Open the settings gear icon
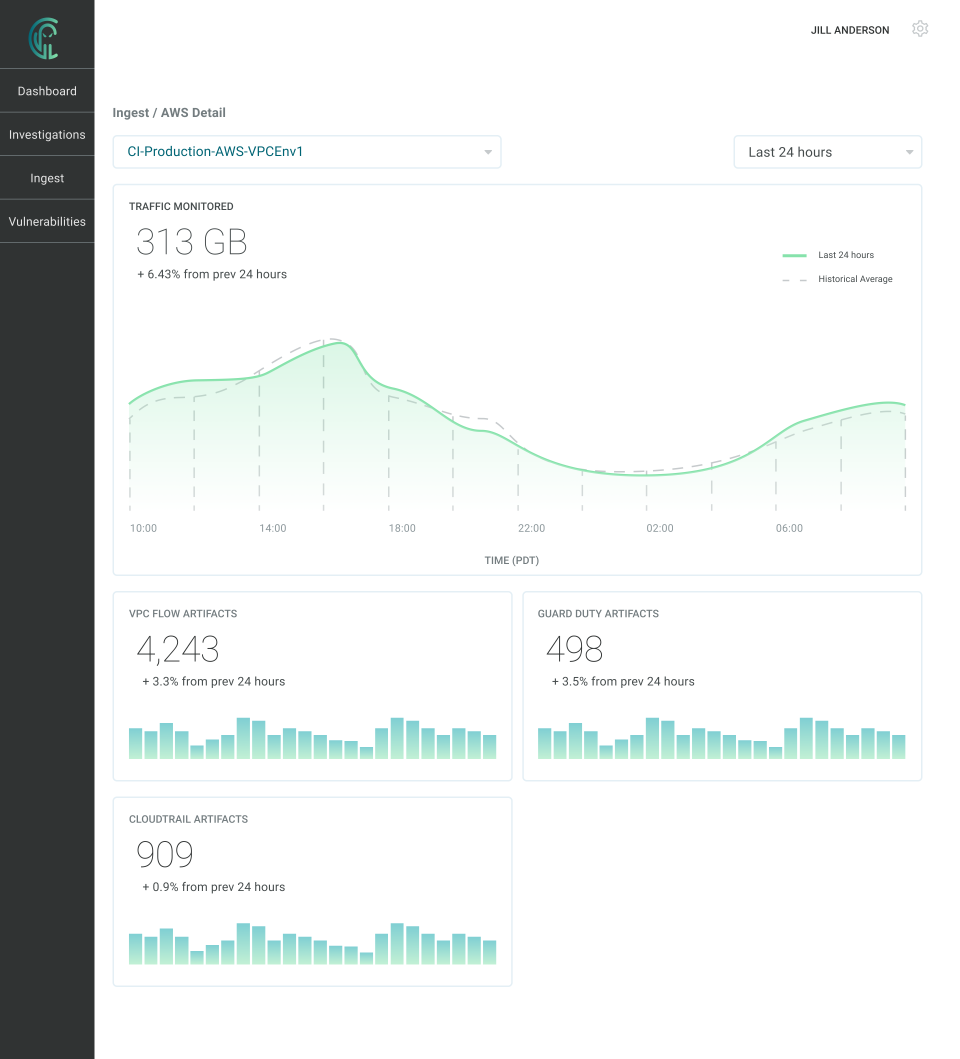 click(x=920, y=29)
